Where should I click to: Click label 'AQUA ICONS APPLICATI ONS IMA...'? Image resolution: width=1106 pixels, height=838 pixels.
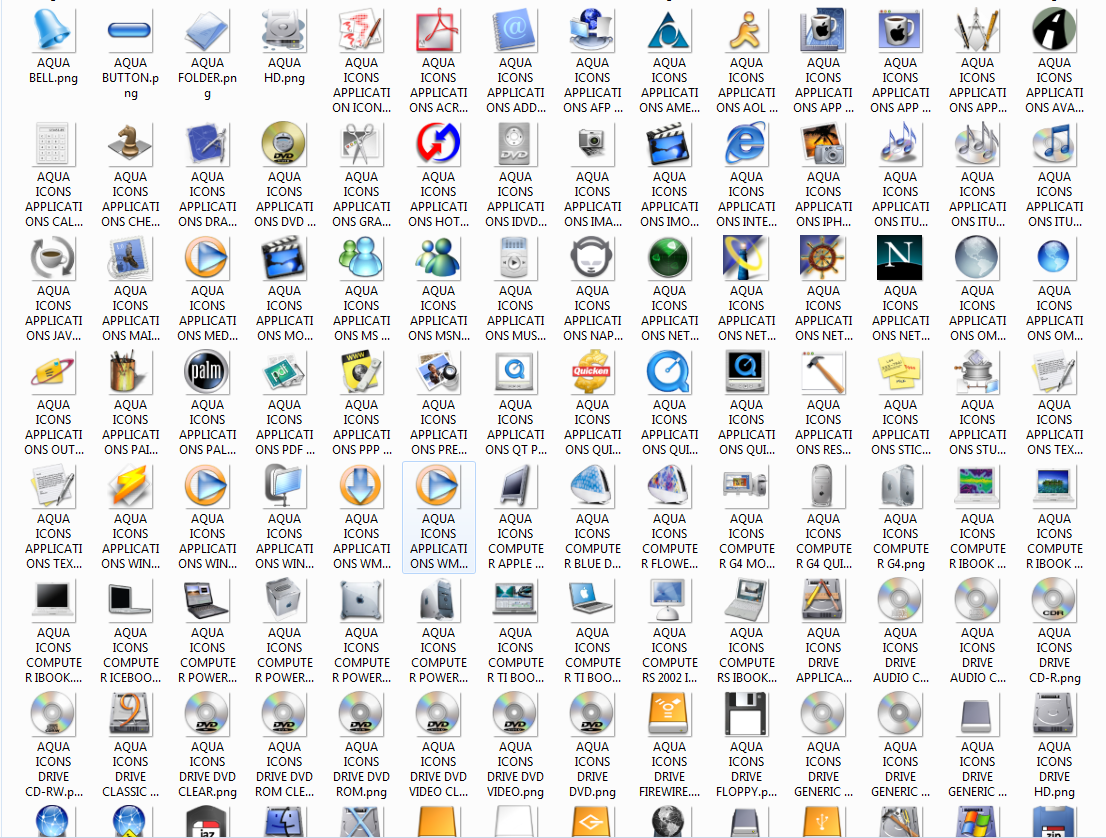(592, 200)
